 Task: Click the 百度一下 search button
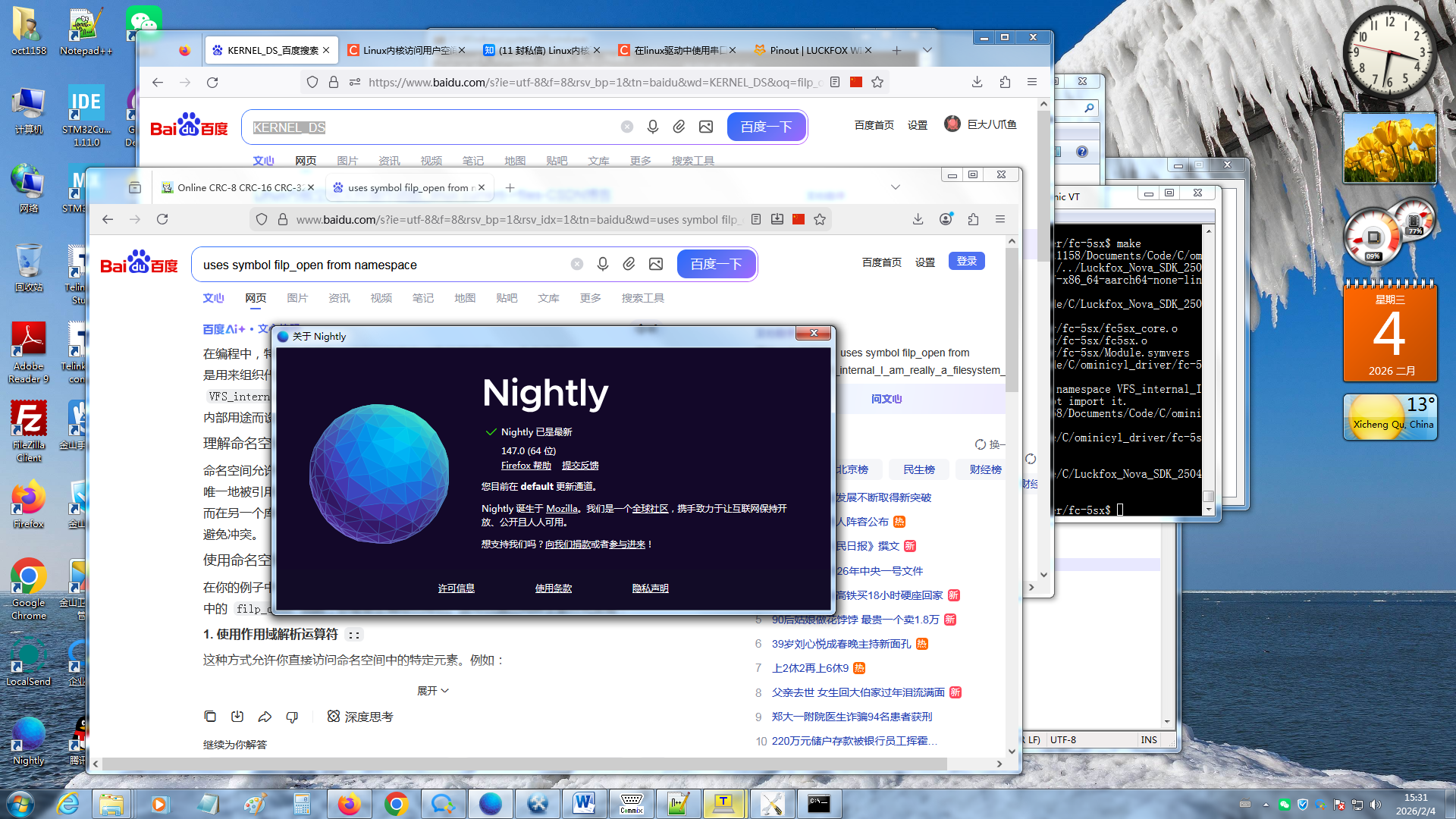pos(716,264)
